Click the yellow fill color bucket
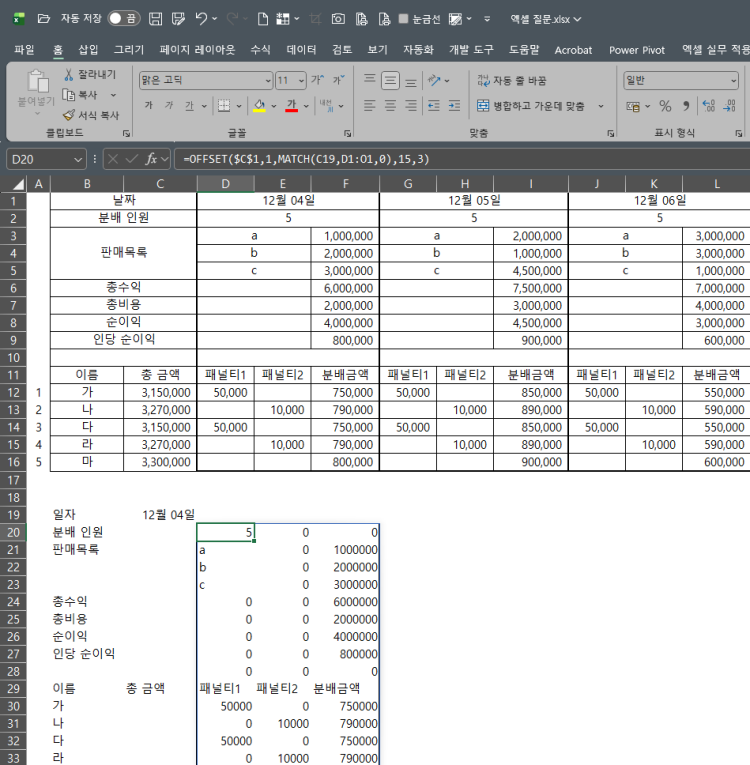The image size is (750, 765). point(259,106)
